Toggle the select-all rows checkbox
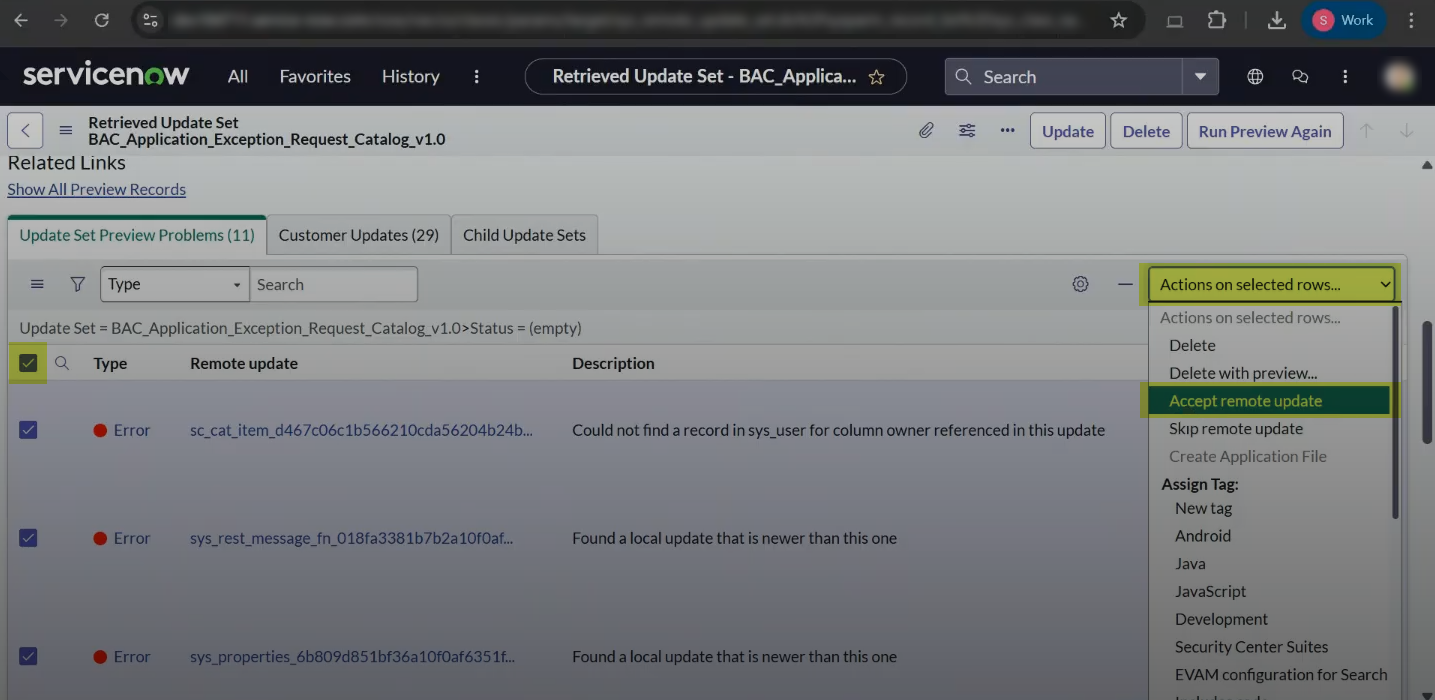The height and width of the screenshot is (700, 1435). point(28,363)
